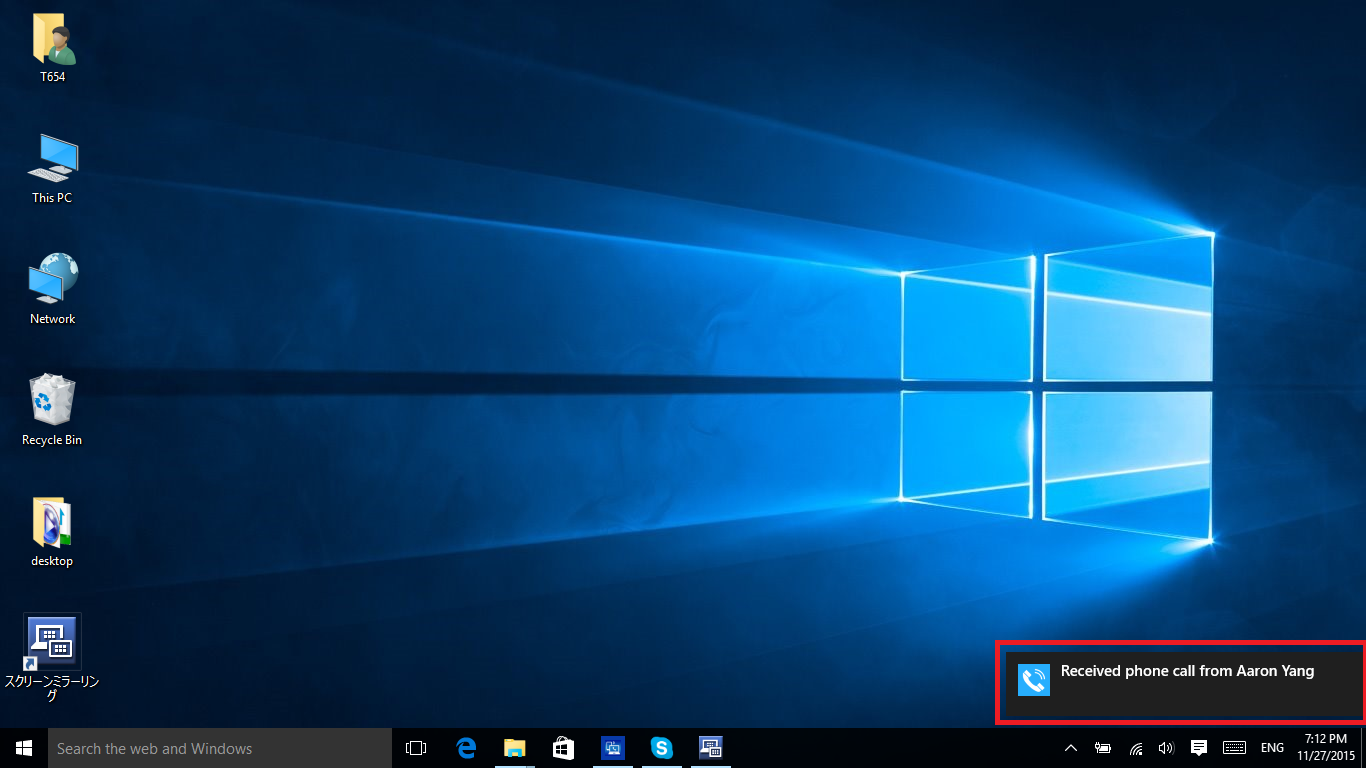Show the touch keyboard

click(1234, 748)
